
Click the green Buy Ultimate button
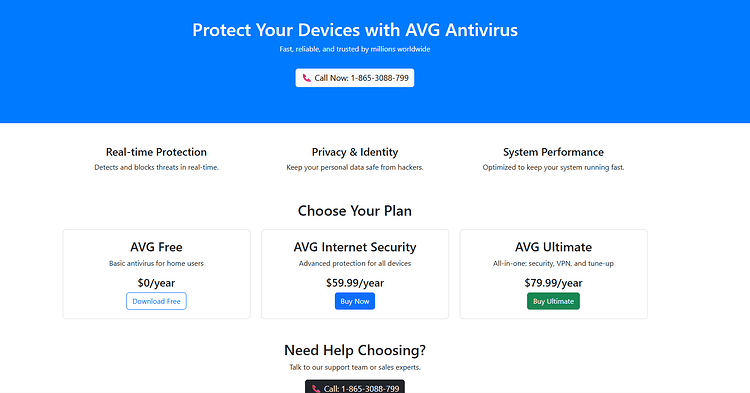point(553,301)
